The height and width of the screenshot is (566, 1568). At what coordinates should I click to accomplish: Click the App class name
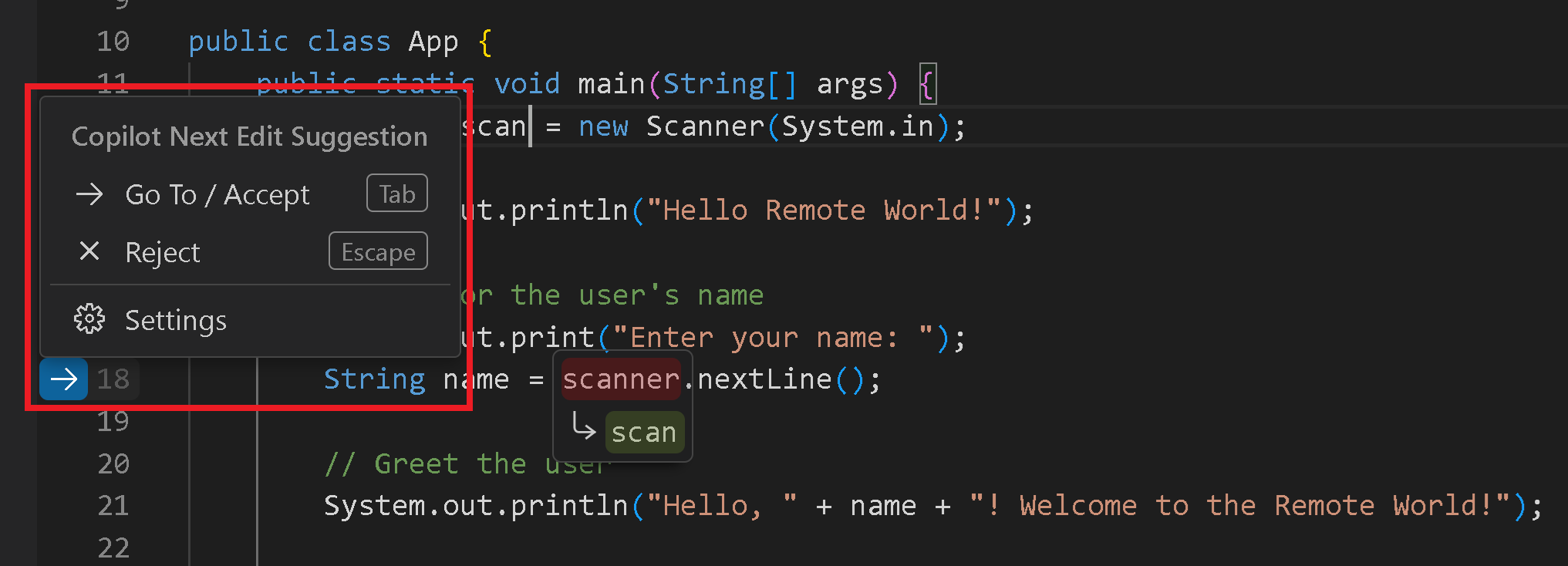point(433,42)
